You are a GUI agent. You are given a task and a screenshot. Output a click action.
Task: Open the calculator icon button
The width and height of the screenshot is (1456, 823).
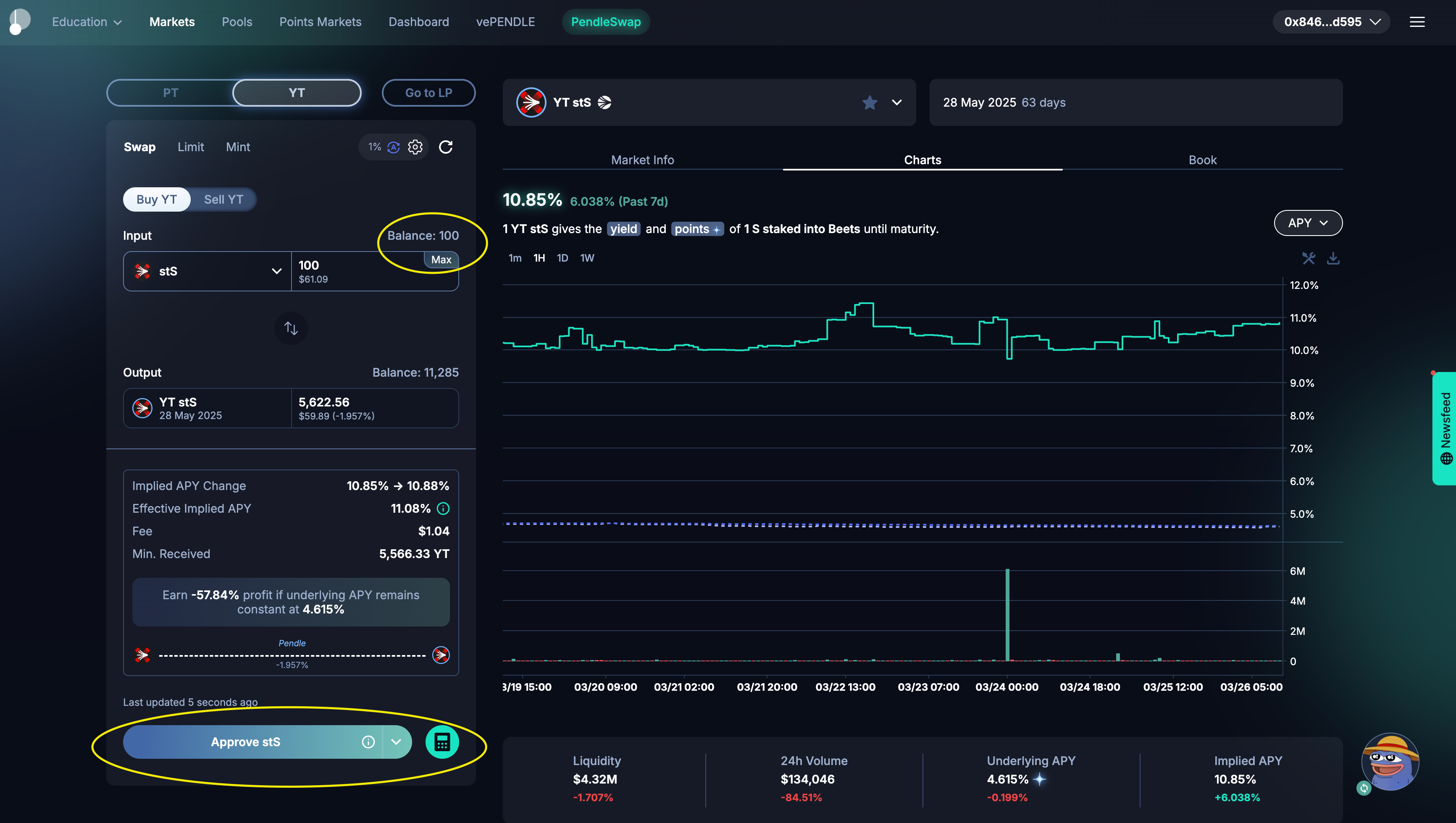click(442, 742)
